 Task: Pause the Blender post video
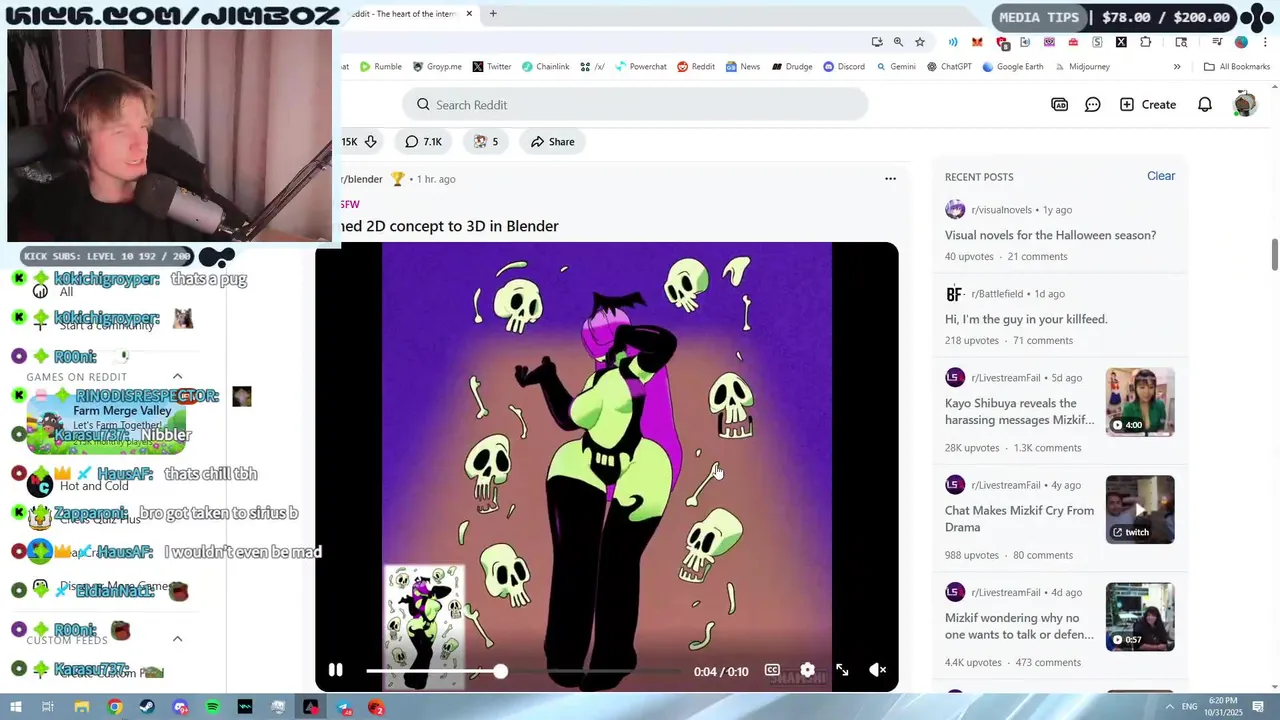tap(336, 670)
